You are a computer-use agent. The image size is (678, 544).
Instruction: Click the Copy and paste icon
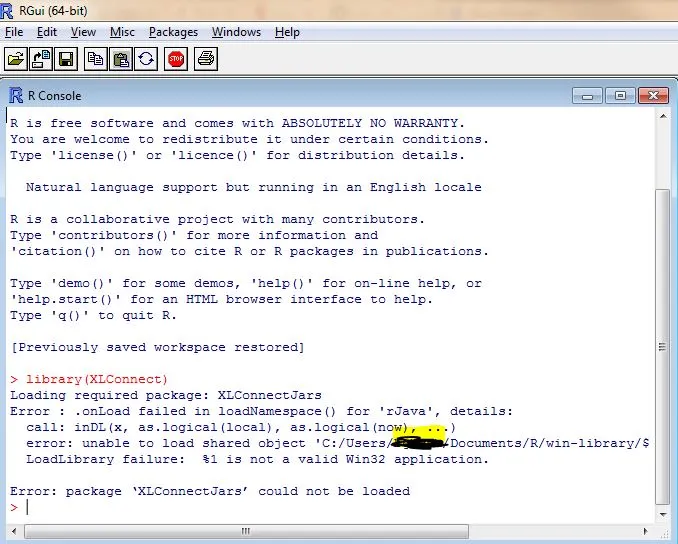146,59
